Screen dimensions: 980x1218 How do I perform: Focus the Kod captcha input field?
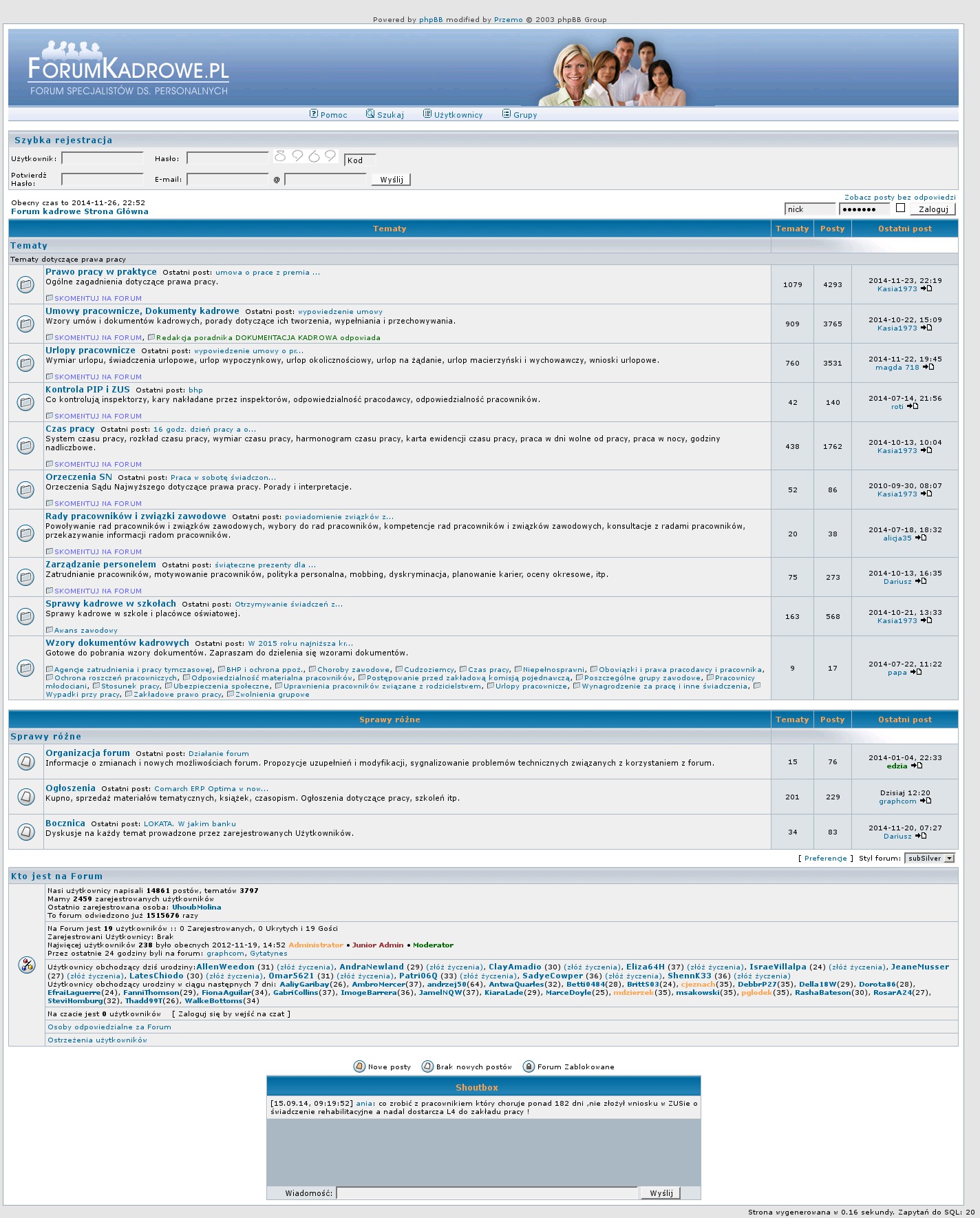click(360, 160)
